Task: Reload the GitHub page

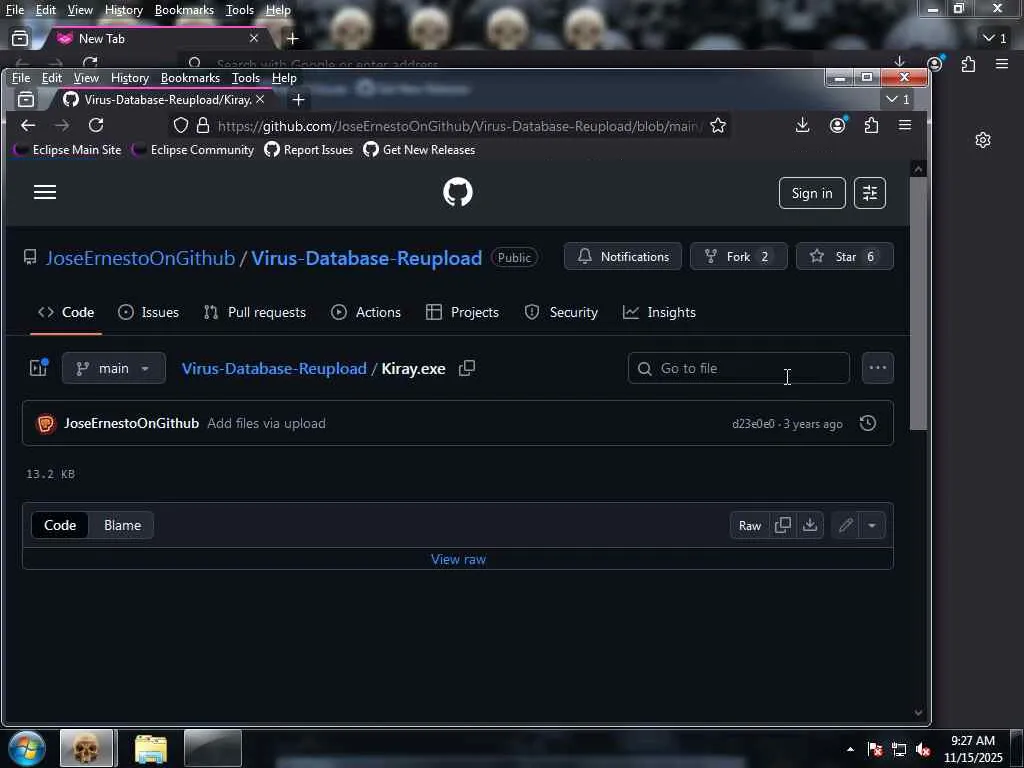Action: click(x=96, y=125)
